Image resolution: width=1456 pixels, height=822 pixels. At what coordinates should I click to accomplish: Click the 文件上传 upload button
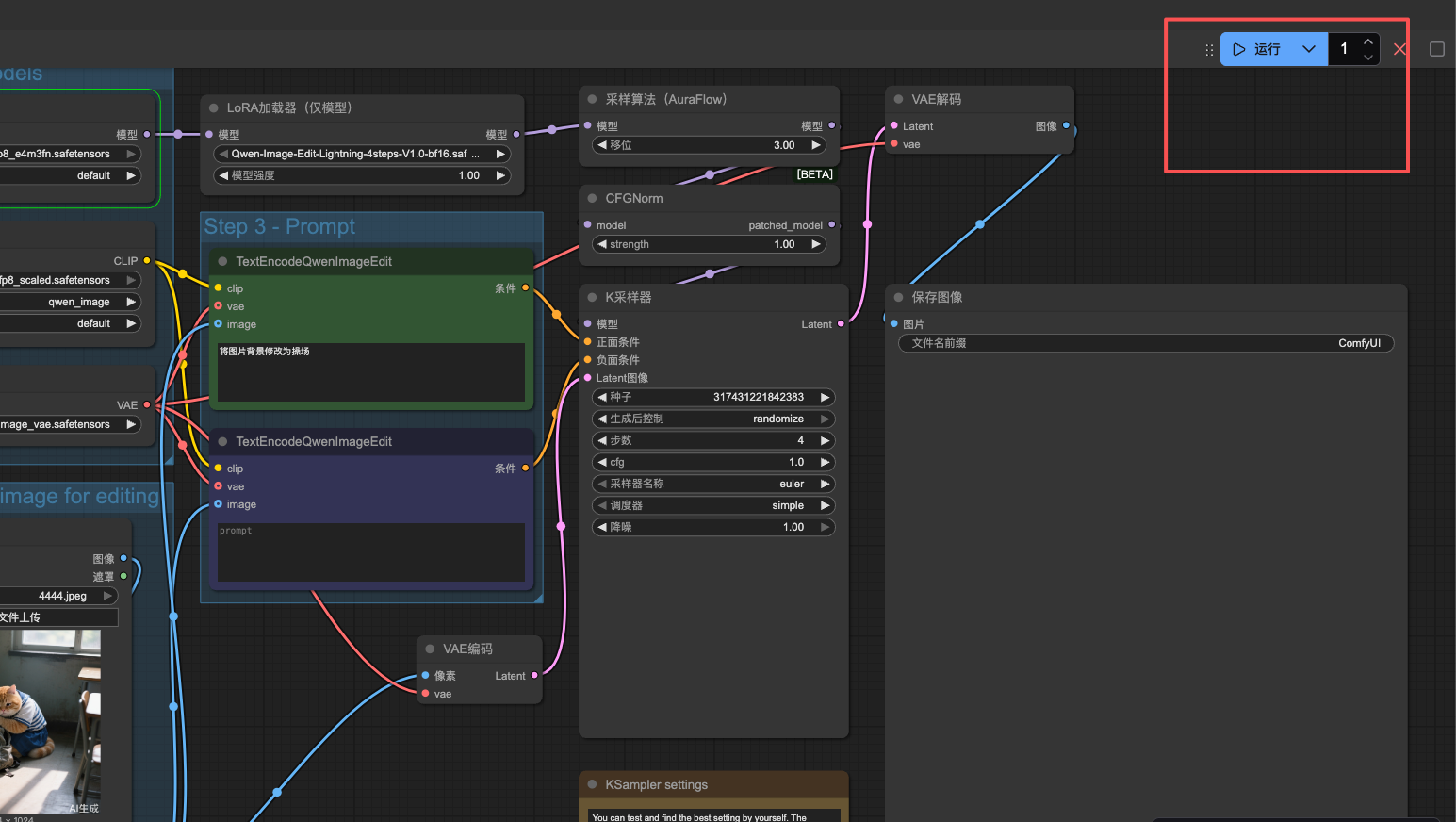coord(57,617)
